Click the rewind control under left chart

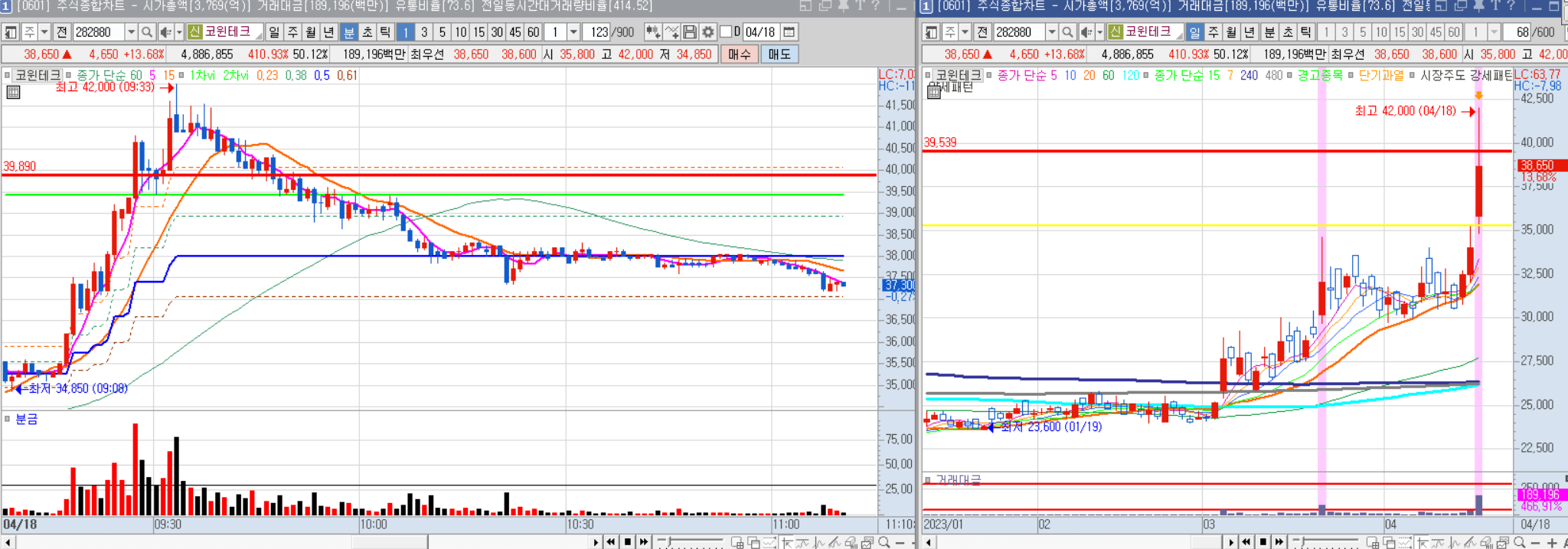(x=611, y=542)
